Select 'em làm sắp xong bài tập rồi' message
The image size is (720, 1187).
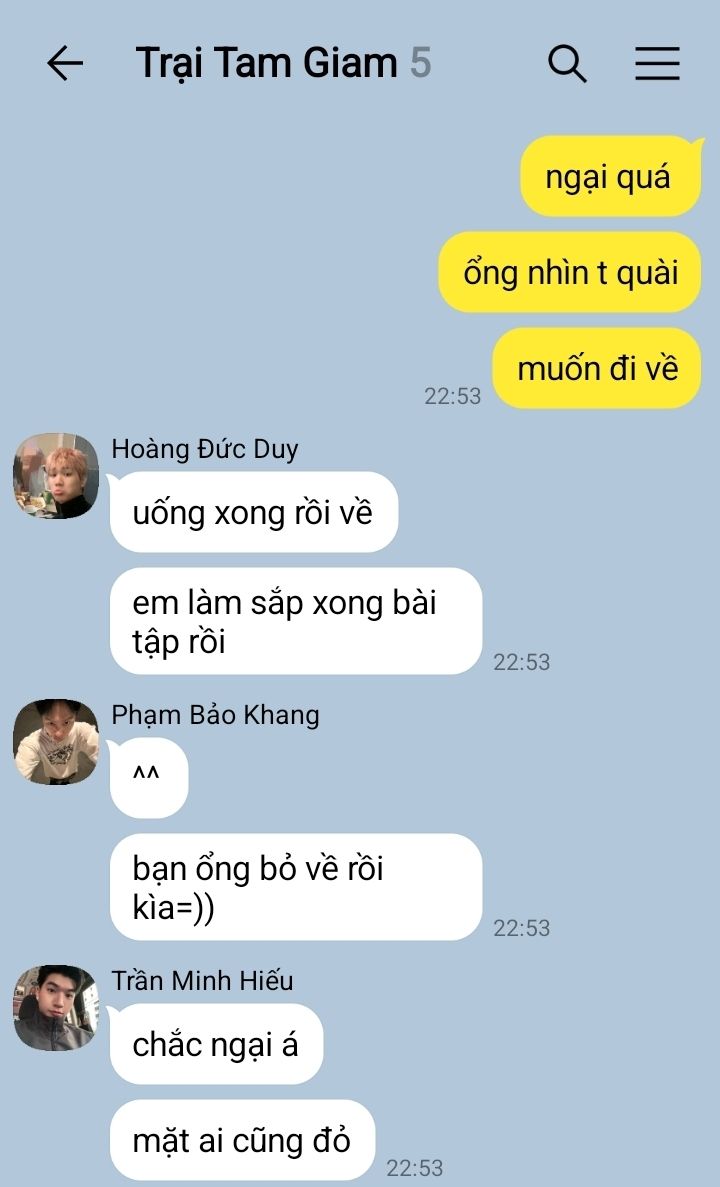pos(296,622)
